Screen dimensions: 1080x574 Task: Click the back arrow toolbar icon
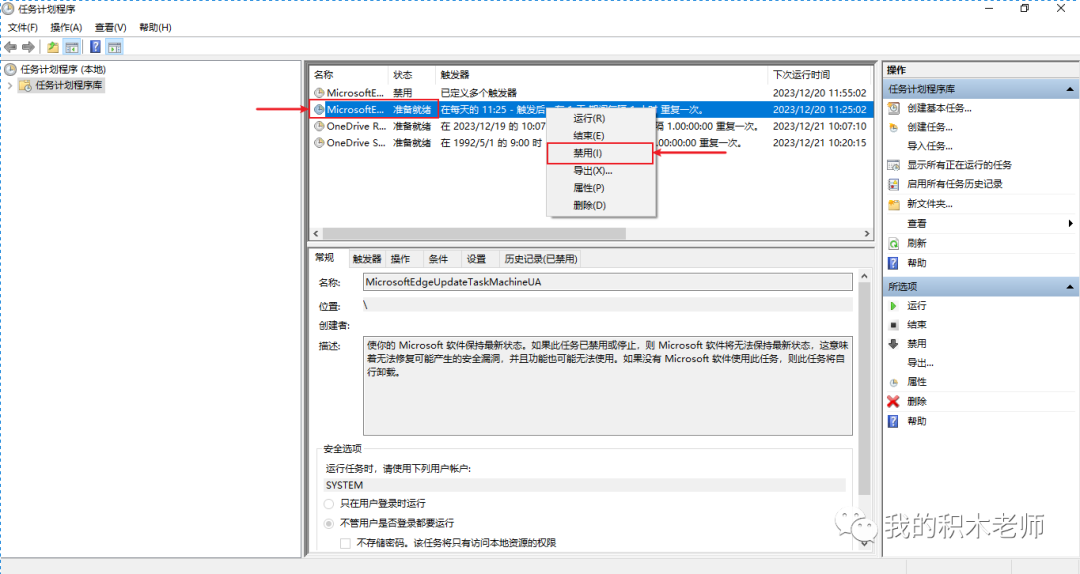[x=11, y=47]
